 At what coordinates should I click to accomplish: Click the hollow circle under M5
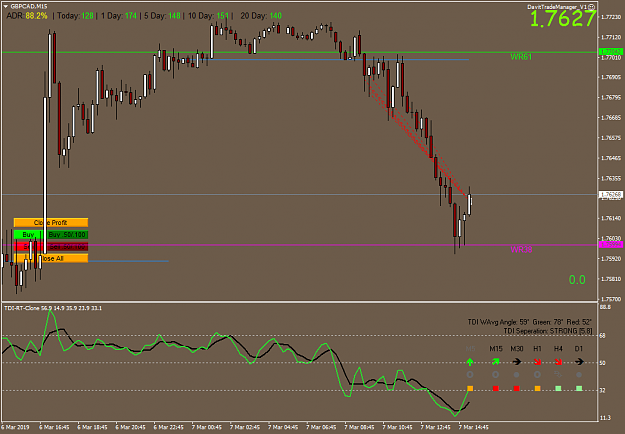pyautogui.click(x=470, y=375)
